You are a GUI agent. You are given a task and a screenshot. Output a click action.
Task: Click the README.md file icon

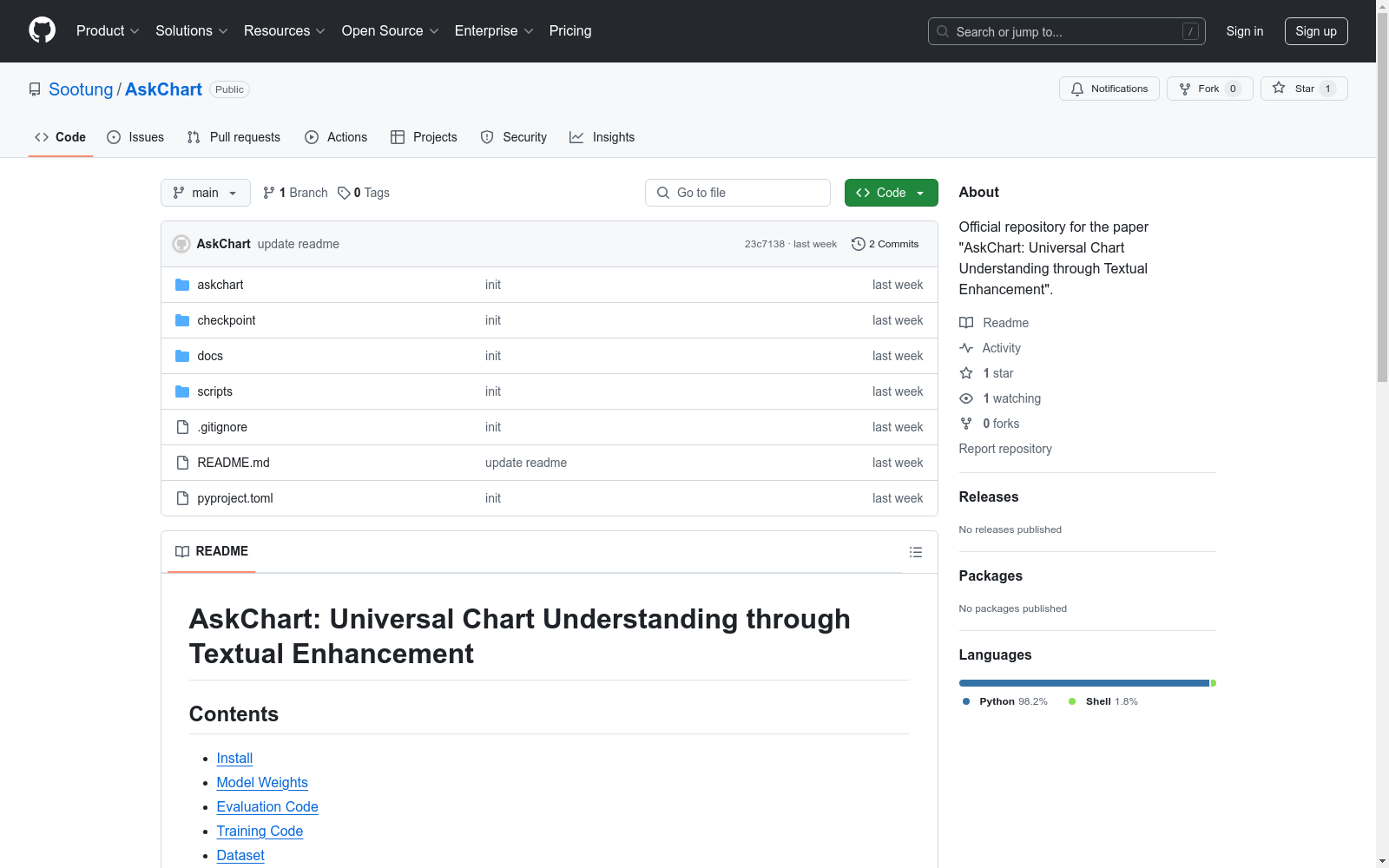182,463
